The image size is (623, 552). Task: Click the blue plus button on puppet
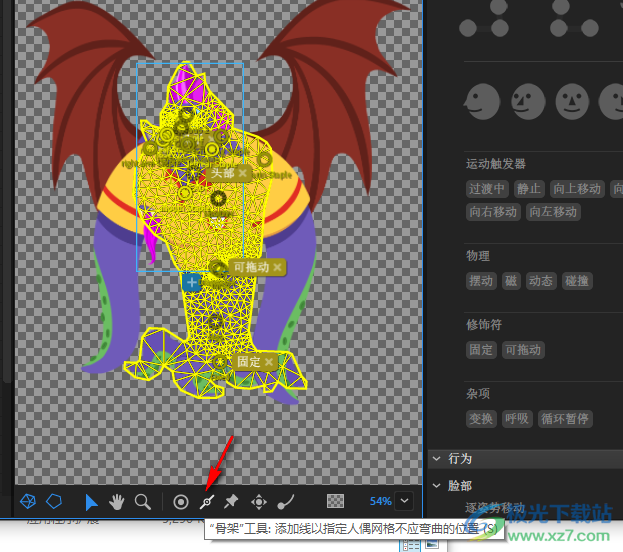(192, 283)
